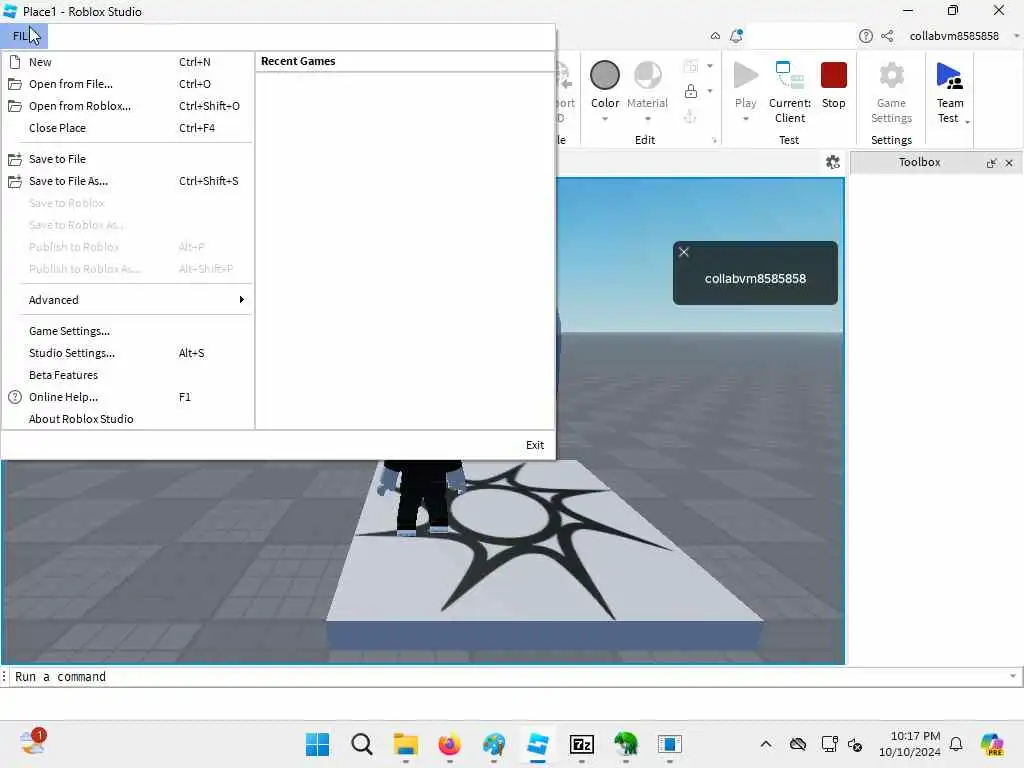Click the Group icon in Edit section
The image size is (1024, 768).
click(x=690, y=66)
